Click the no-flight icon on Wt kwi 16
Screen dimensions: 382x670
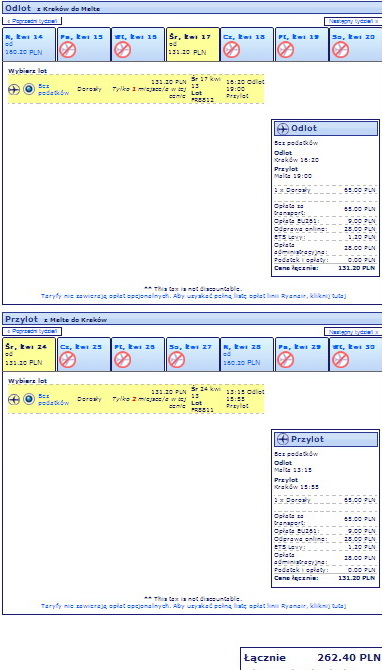tap(122, 50)
